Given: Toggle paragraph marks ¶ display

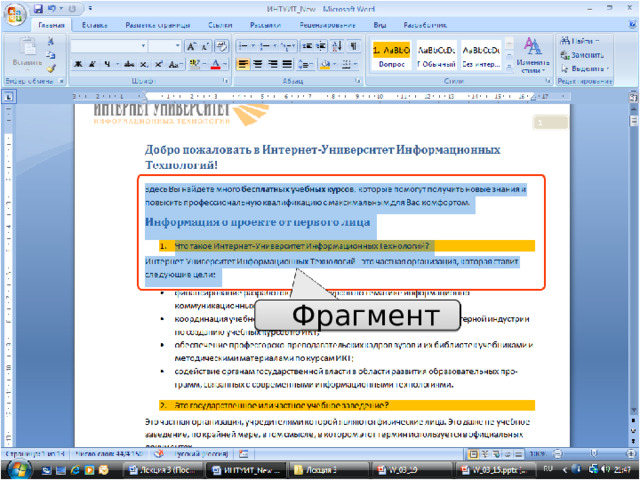Looking at the screenshot, I should pos(354,46).
